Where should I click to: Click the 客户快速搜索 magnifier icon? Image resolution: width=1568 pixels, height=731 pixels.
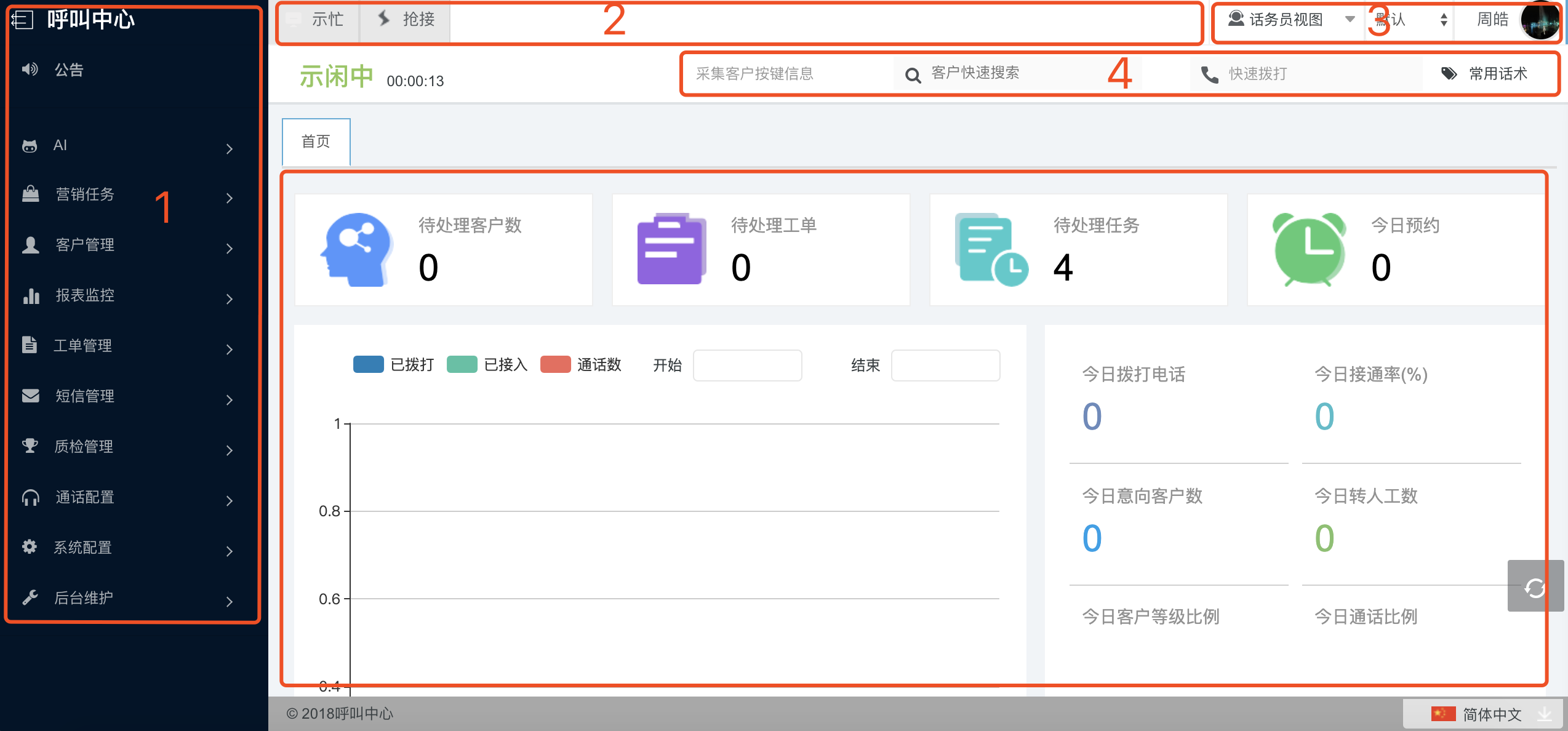coord(913,75)
